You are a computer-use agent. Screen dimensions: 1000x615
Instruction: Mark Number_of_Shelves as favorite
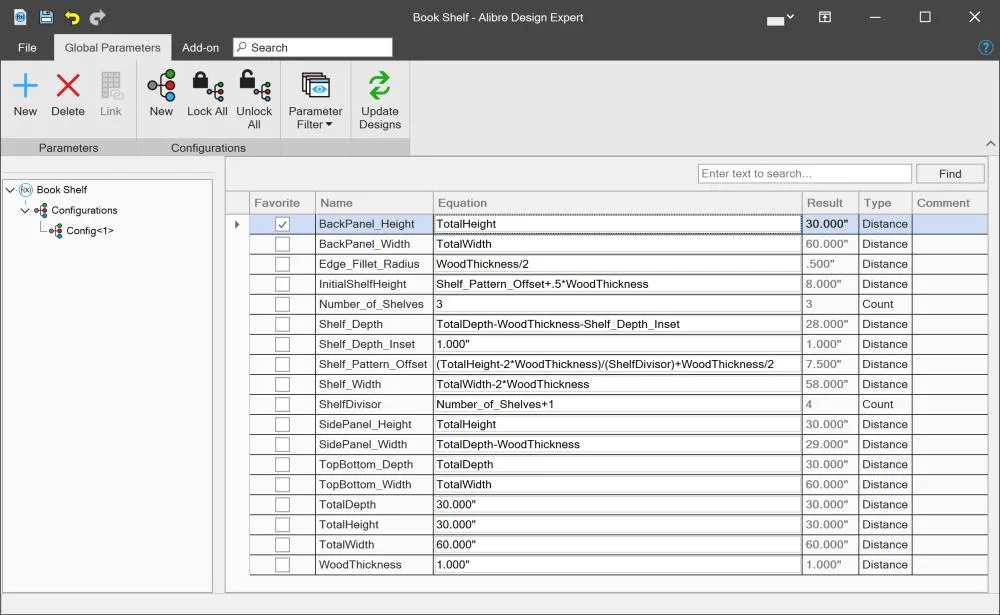click(283, 304)
